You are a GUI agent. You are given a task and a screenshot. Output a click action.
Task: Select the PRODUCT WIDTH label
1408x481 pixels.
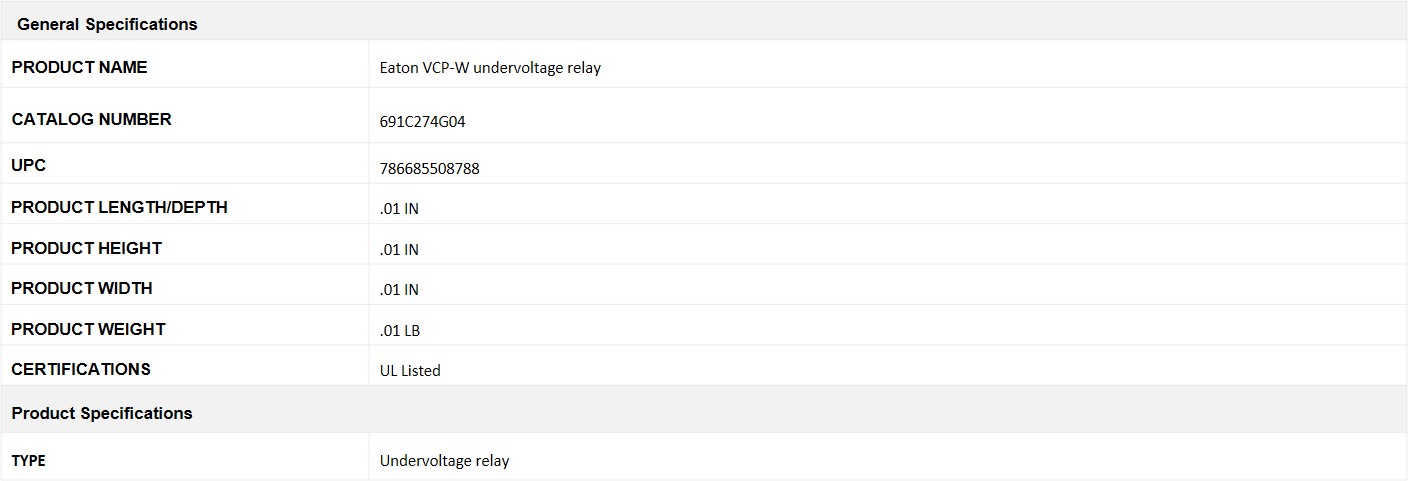[82, 288]
